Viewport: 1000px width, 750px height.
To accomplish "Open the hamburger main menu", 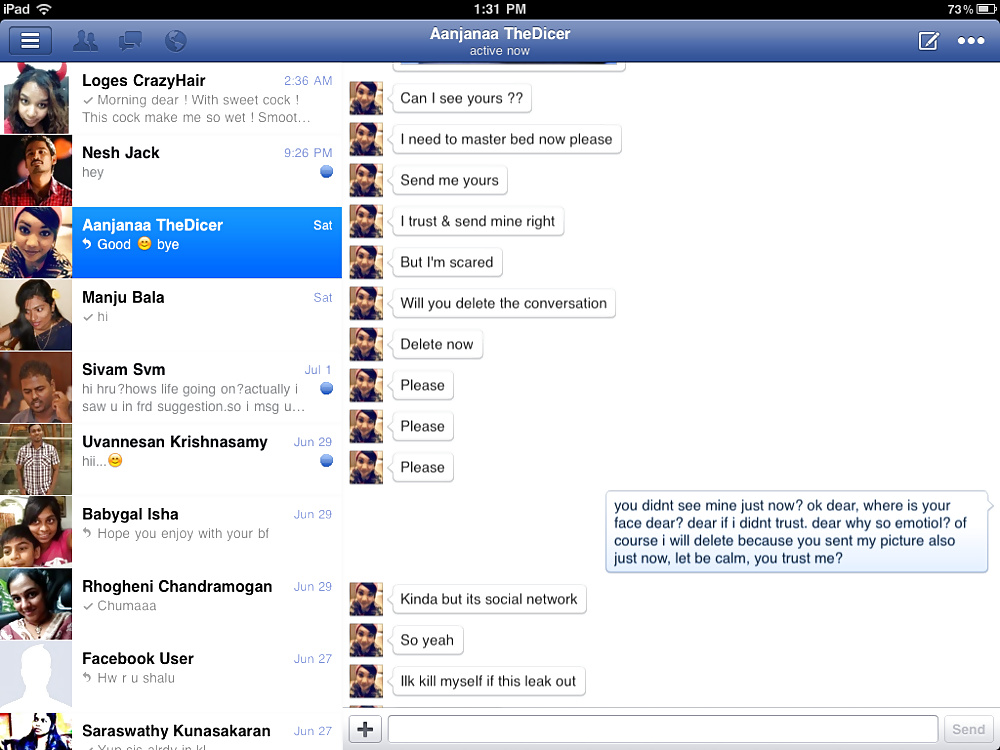I will [30, 41].
